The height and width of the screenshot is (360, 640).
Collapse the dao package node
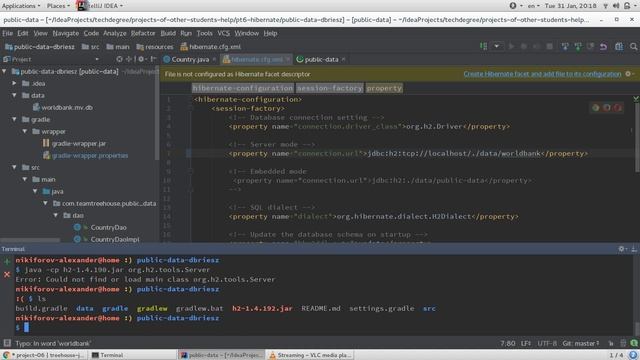coord(56,215)
